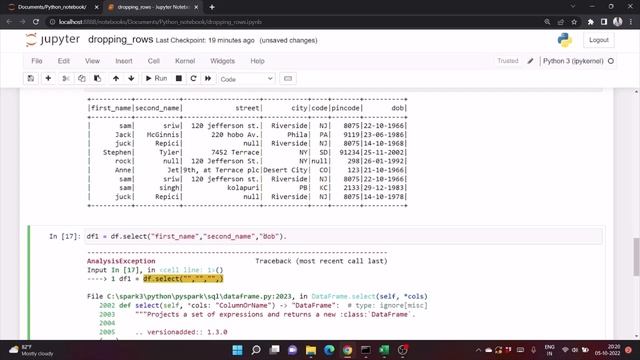Image resolution: width=640 pixels, height=360 pixels.
Task: Save notebook with the floppy disk icon
Action: [31, 78]
